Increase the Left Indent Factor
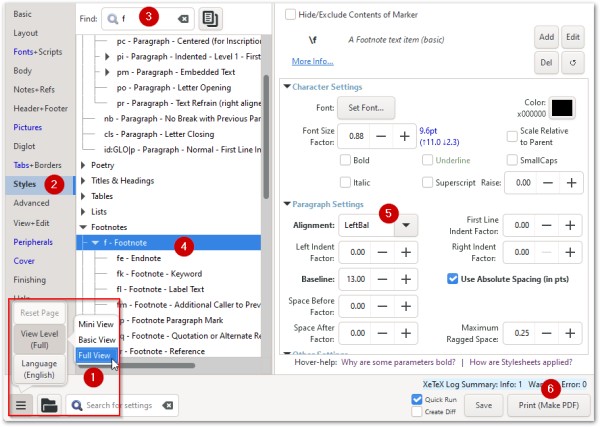600x427 pixels. [406, 252]
